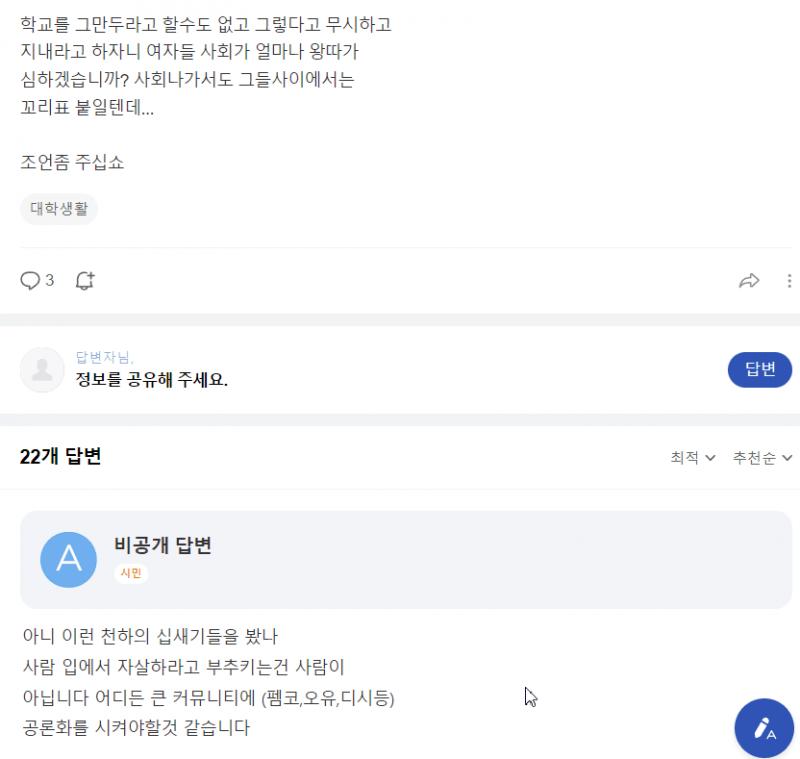Click the share arrow icon
The image size is (800, 759).
point(749,281)
